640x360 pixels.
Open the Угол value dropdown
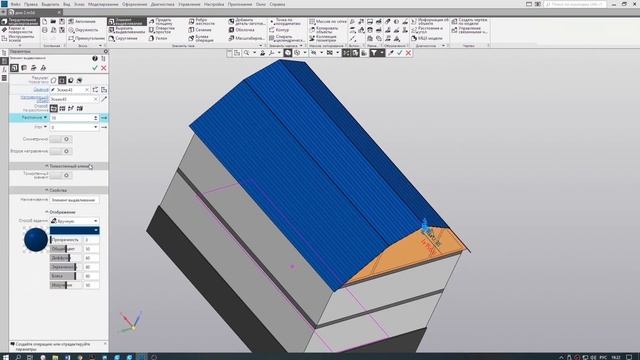pyautogui.click(x=96, y=127)
